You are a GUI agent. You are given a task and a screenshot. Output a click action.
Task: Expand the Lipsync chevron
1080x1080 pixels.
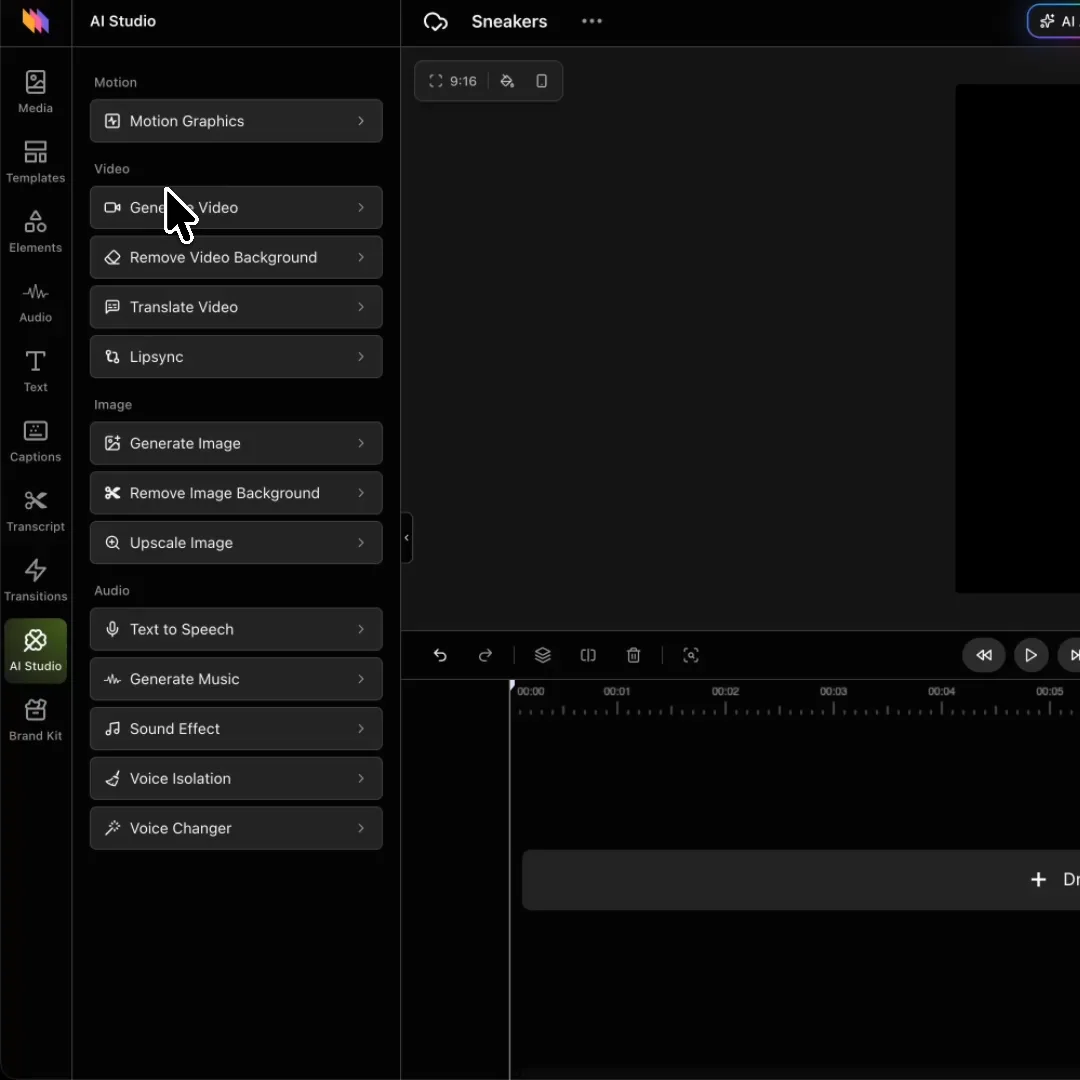(x=361, y=357)
